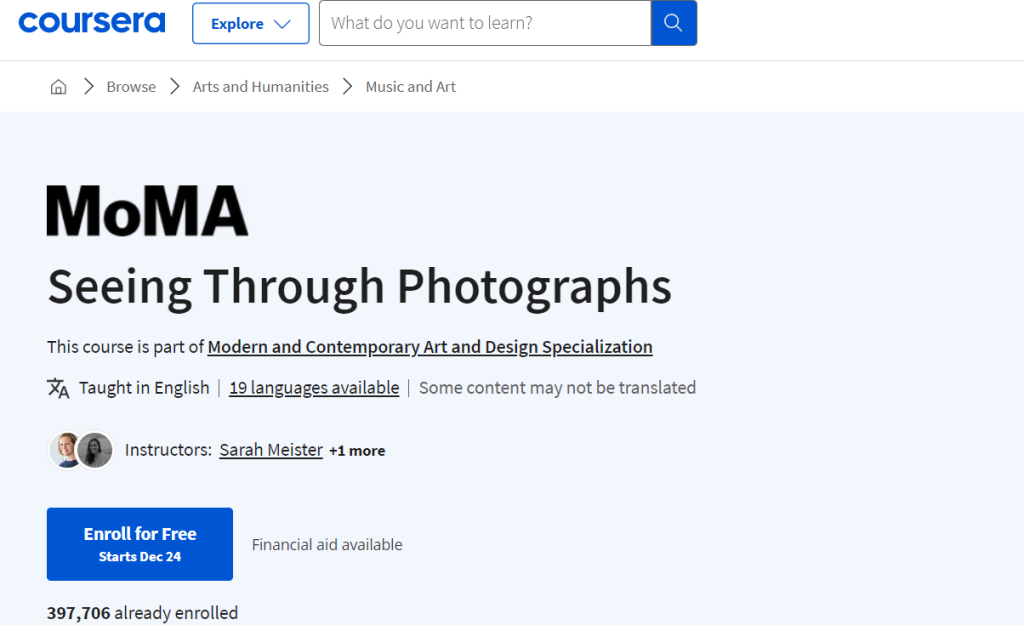
Task: Click the search input field
Action: [484, 22]
